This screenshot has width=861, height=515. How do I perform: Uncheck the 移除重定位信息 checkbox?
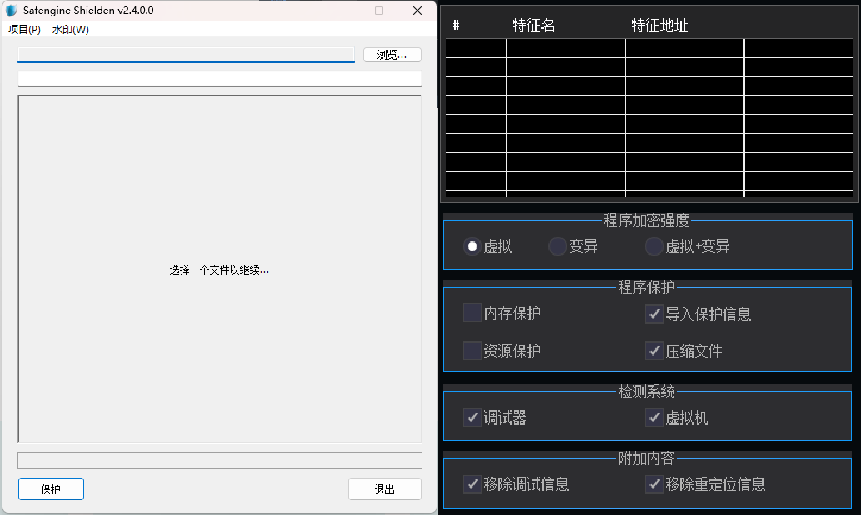click(x=654, y=484)
